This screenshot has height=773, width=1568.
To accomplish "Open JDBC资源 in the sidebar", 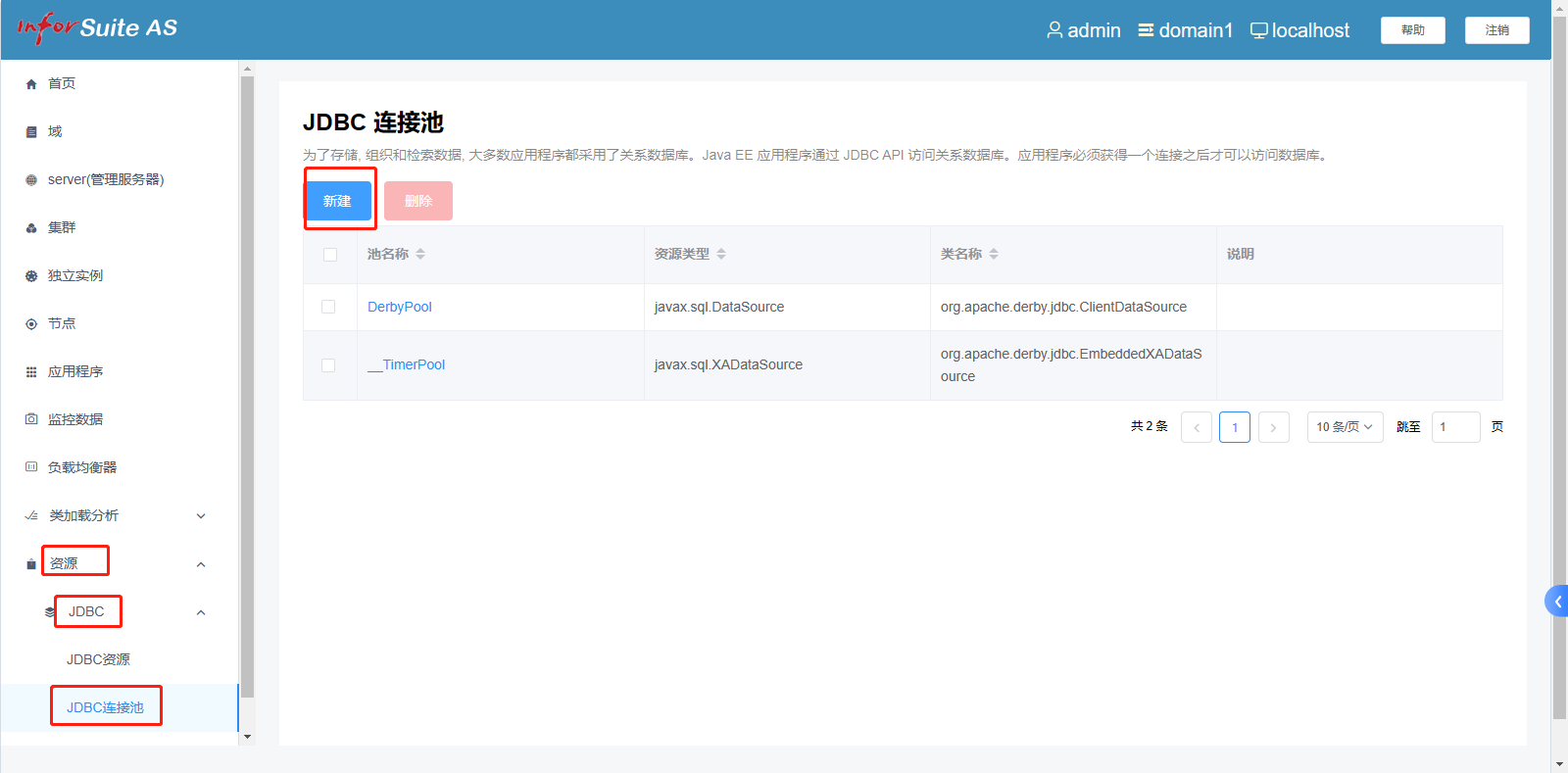I will click(x=98, y=659).
